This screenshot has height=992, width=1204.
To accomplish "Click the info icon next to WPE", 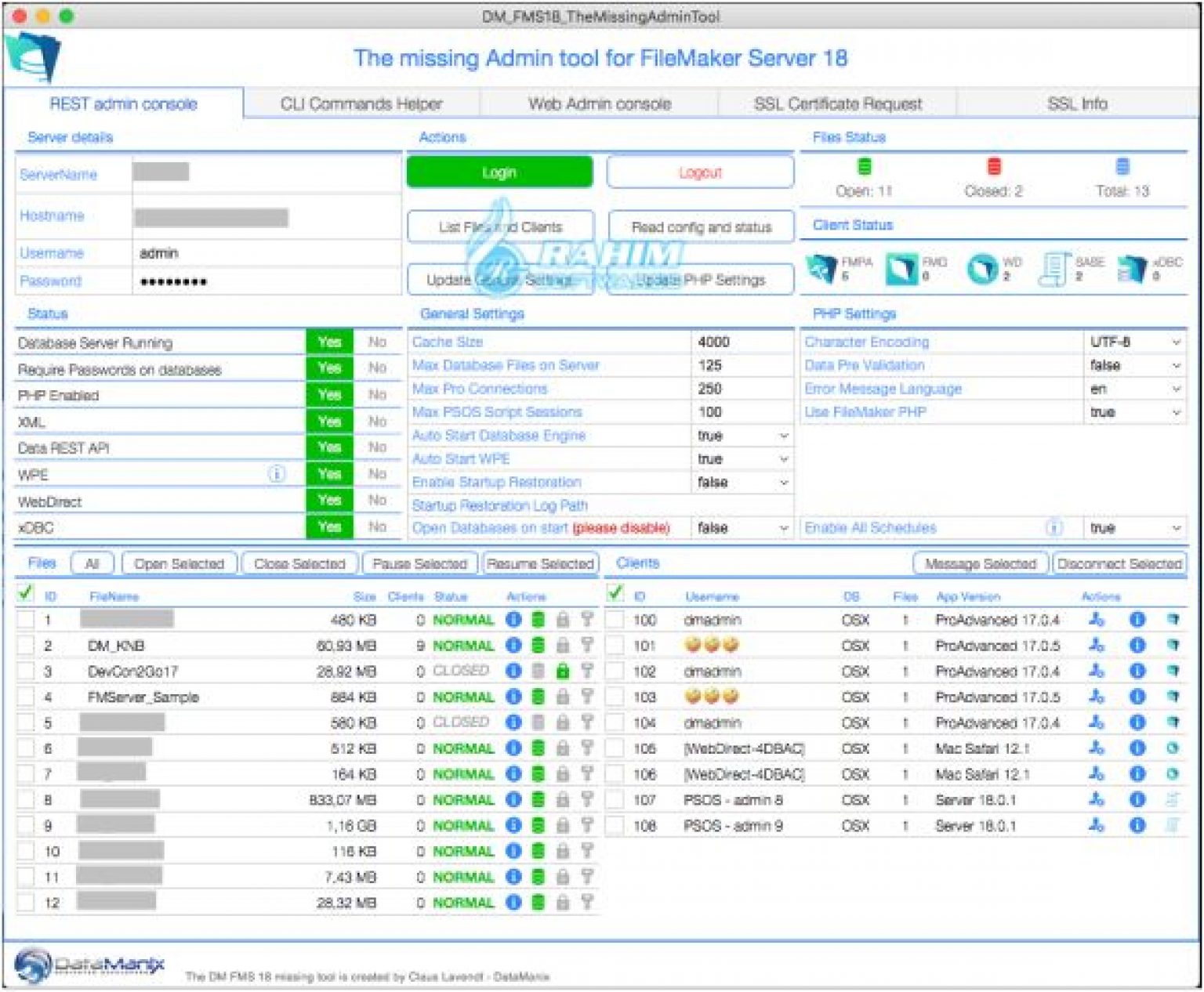I will tap(276, 474).
